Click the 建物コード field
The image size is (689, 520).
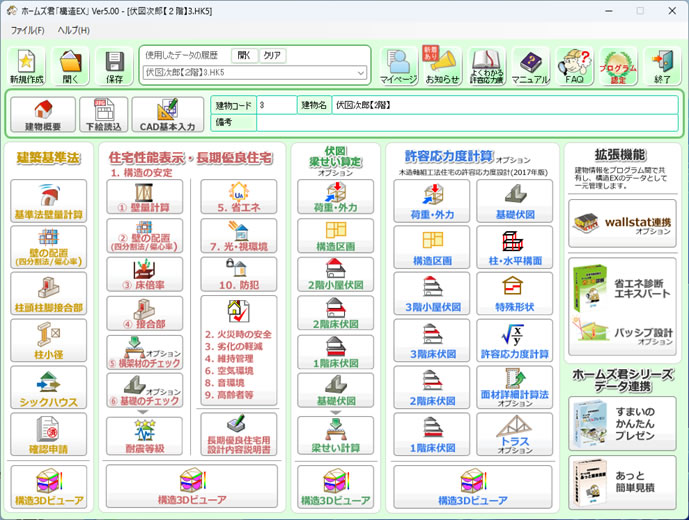(x=277, y=105)
